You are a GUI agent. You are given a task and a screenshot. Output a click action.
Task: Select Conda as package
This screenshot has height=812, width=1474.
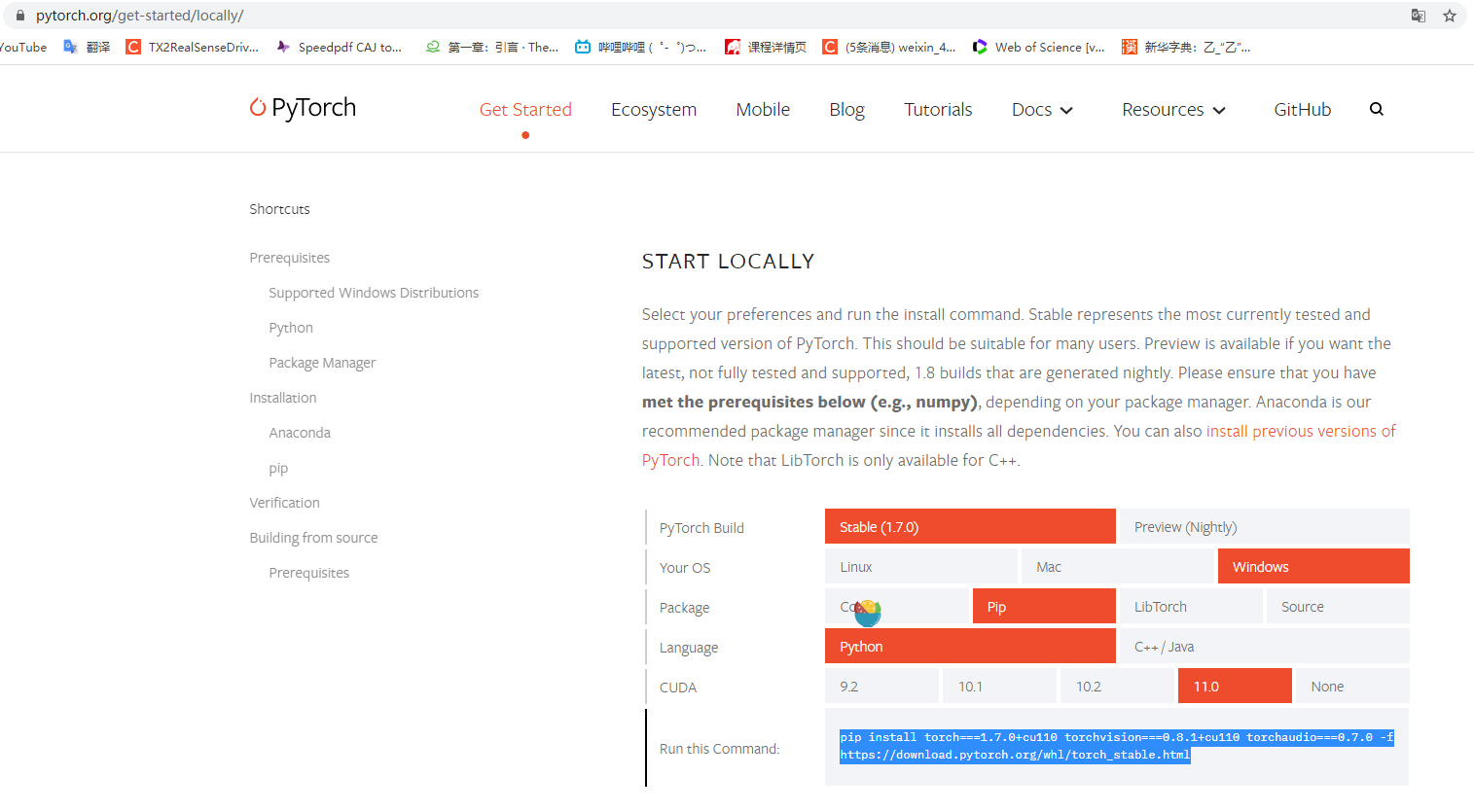(896, 606)
